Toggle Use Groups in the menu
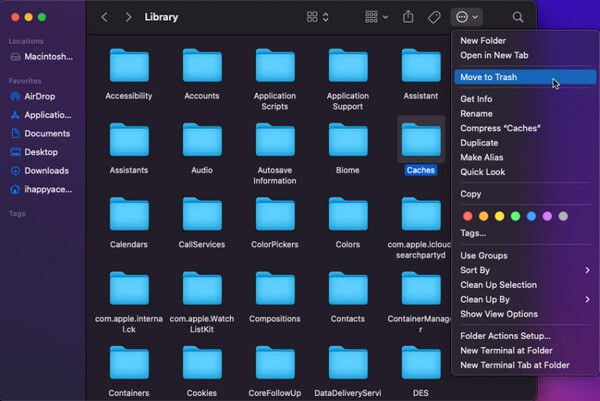This screenshot has height=401, width=600. [525, 256]
